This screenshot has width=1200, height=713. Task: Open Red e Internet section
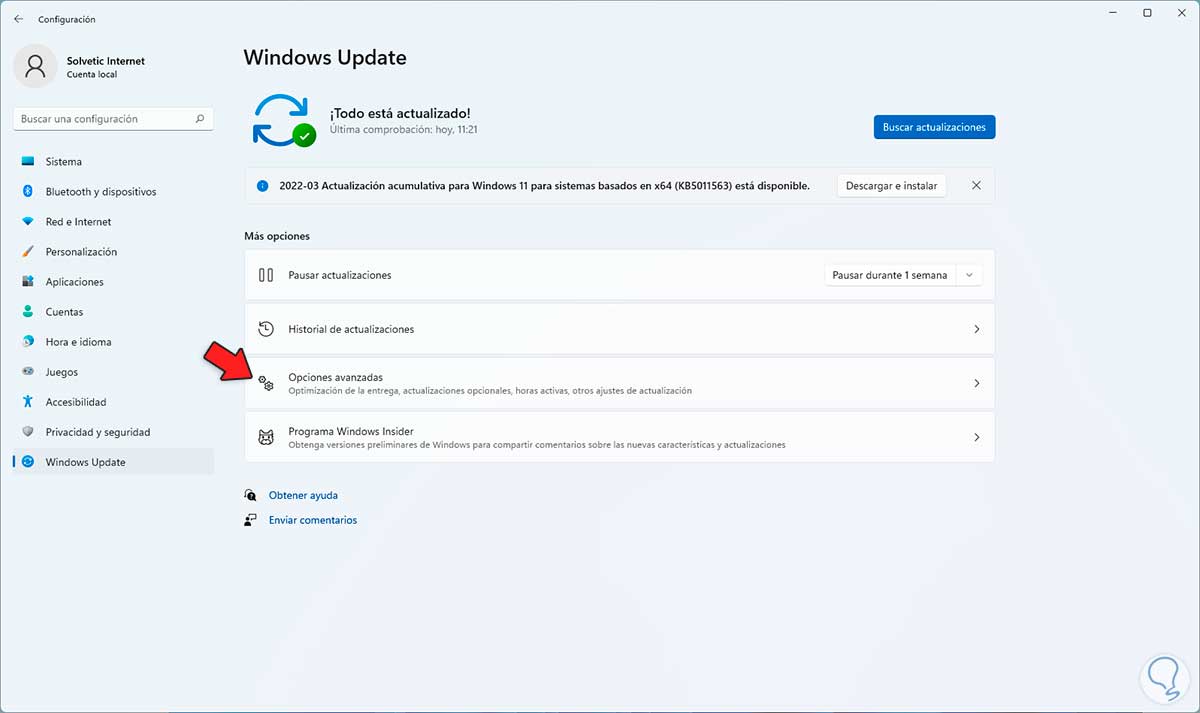[x=113, y=222]
